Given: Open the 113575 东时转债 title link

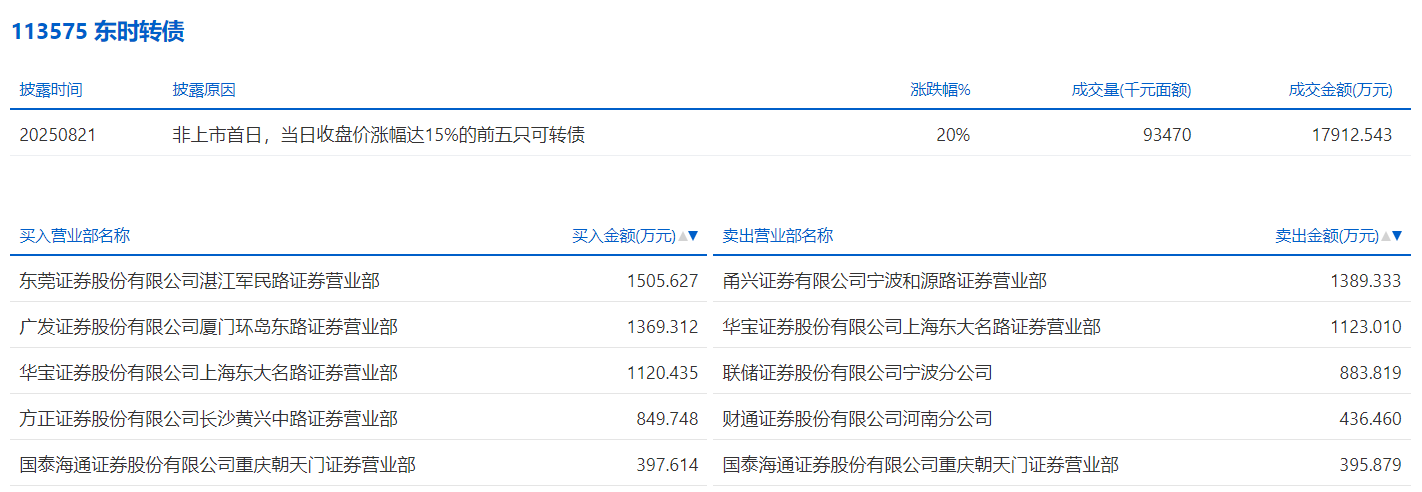Looking at the screenshot, I should pyautogui.click(x=97, y=32).
